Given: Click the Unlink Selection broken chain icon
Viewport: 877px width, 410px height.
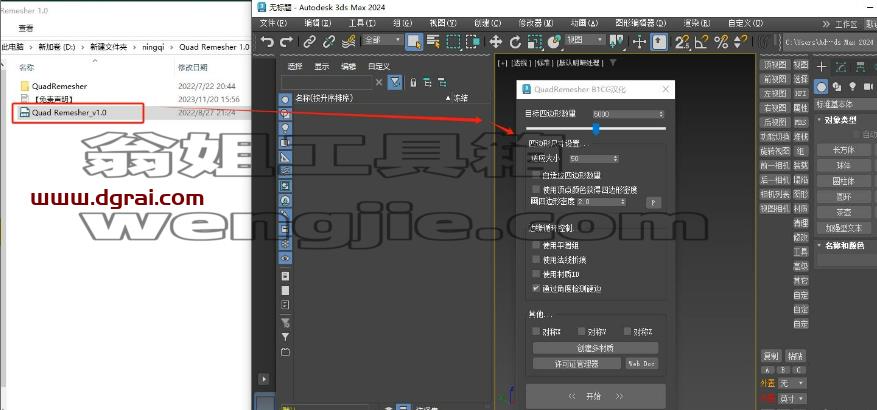Looking at the screenshot, I should pos(329,41).
